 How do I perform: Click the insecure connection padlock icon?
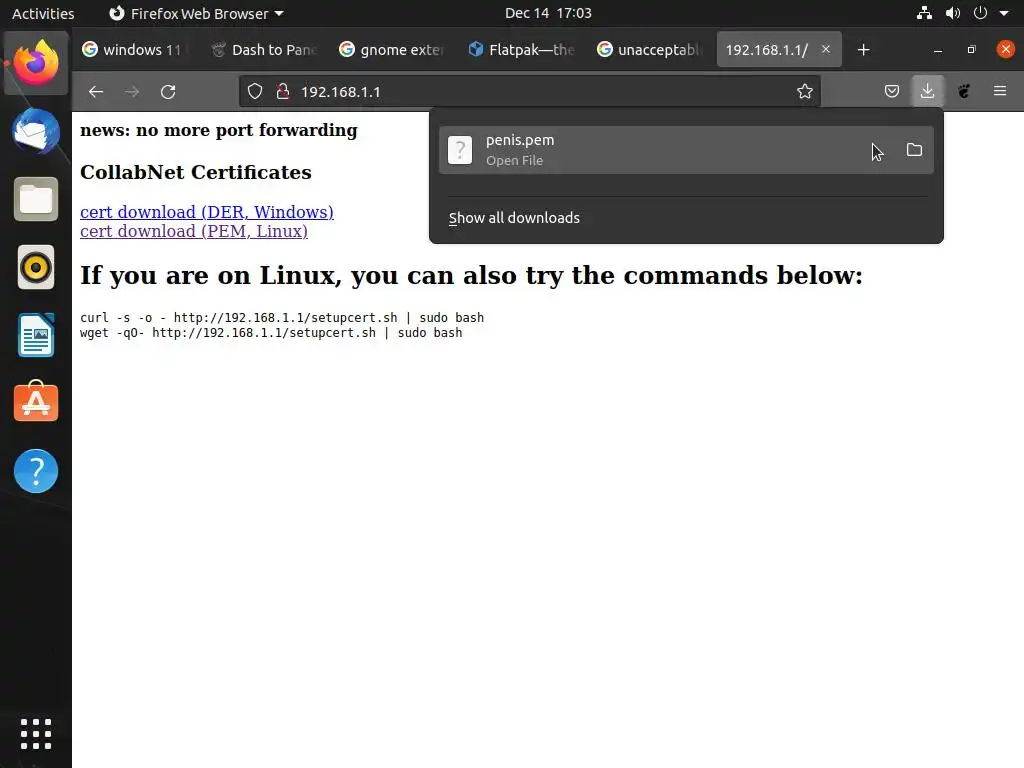coord(283,91)
